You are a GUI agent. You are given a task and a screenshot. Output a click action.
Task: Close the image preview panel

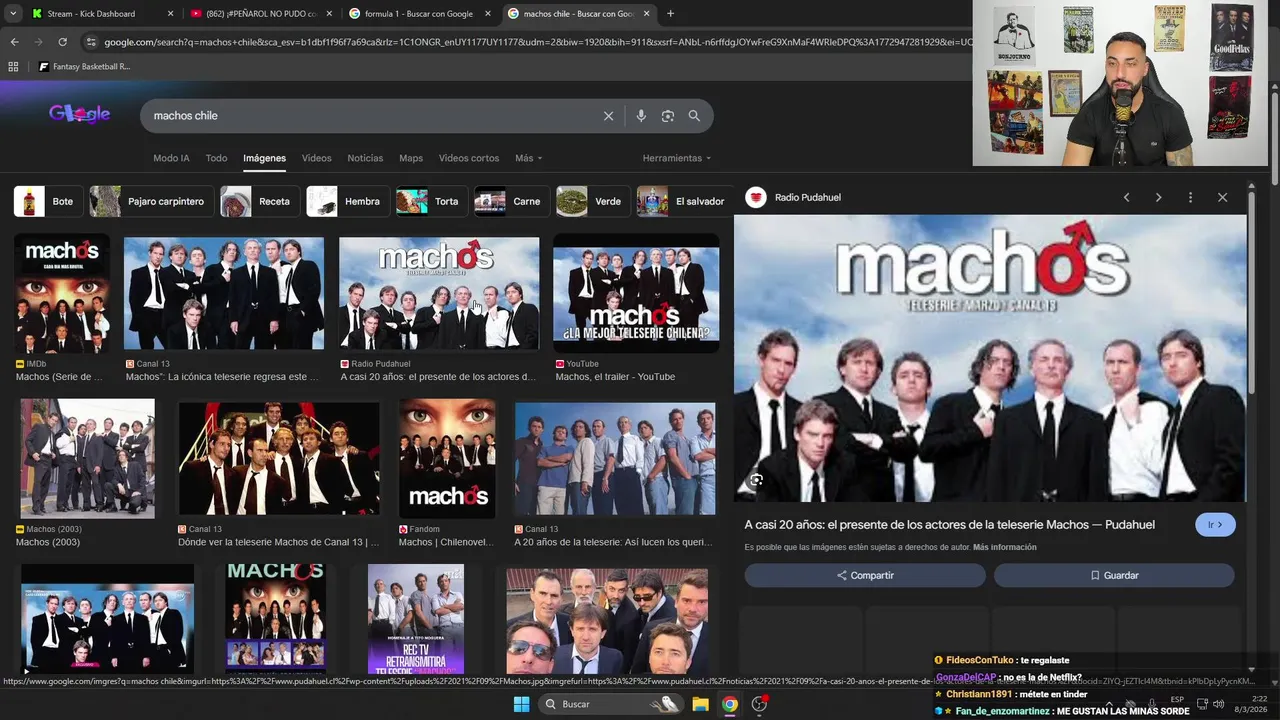pos(1222,198)
